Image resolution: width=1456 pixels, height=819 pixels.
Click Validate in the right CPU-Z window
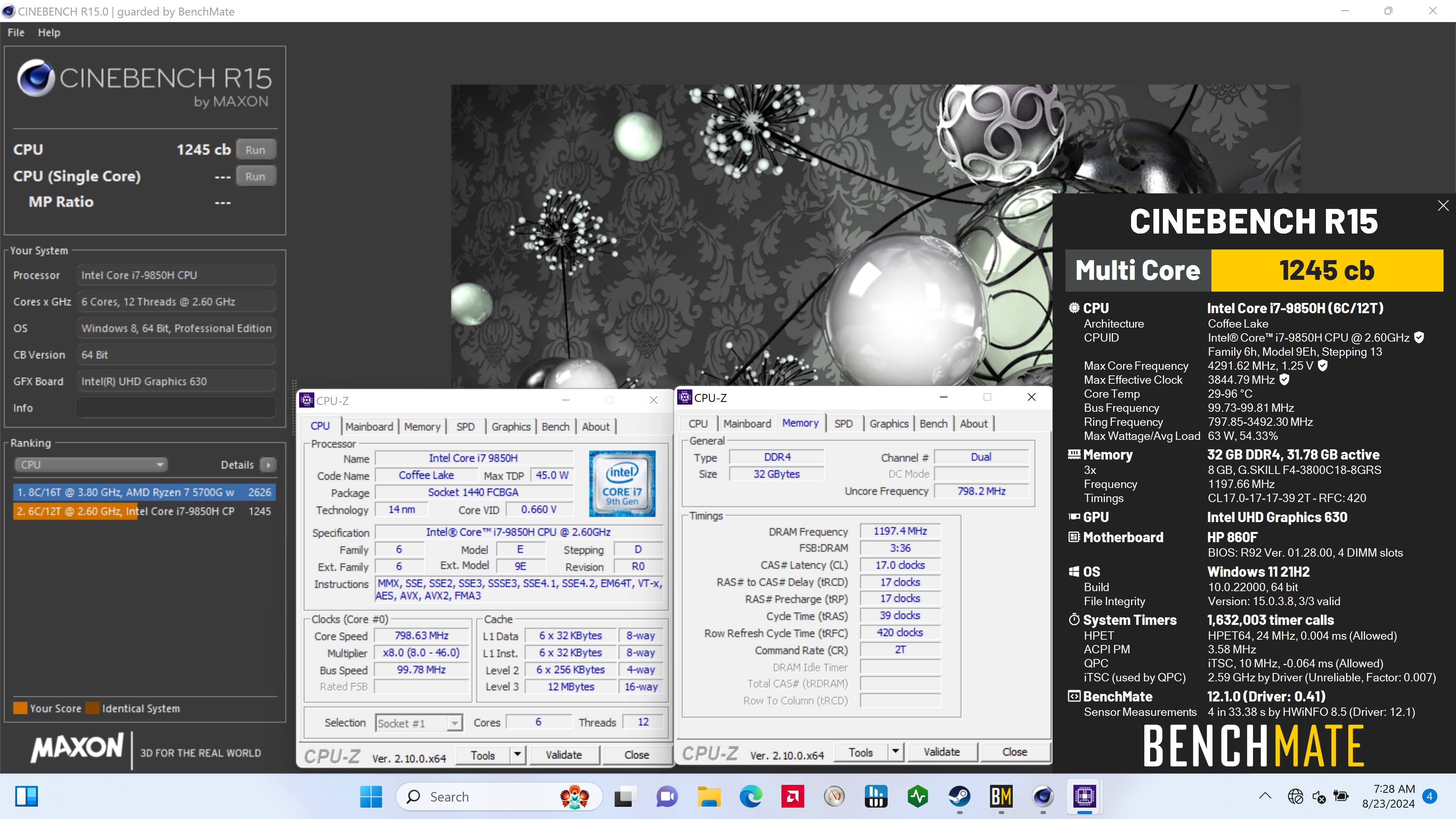coord(941,752)
